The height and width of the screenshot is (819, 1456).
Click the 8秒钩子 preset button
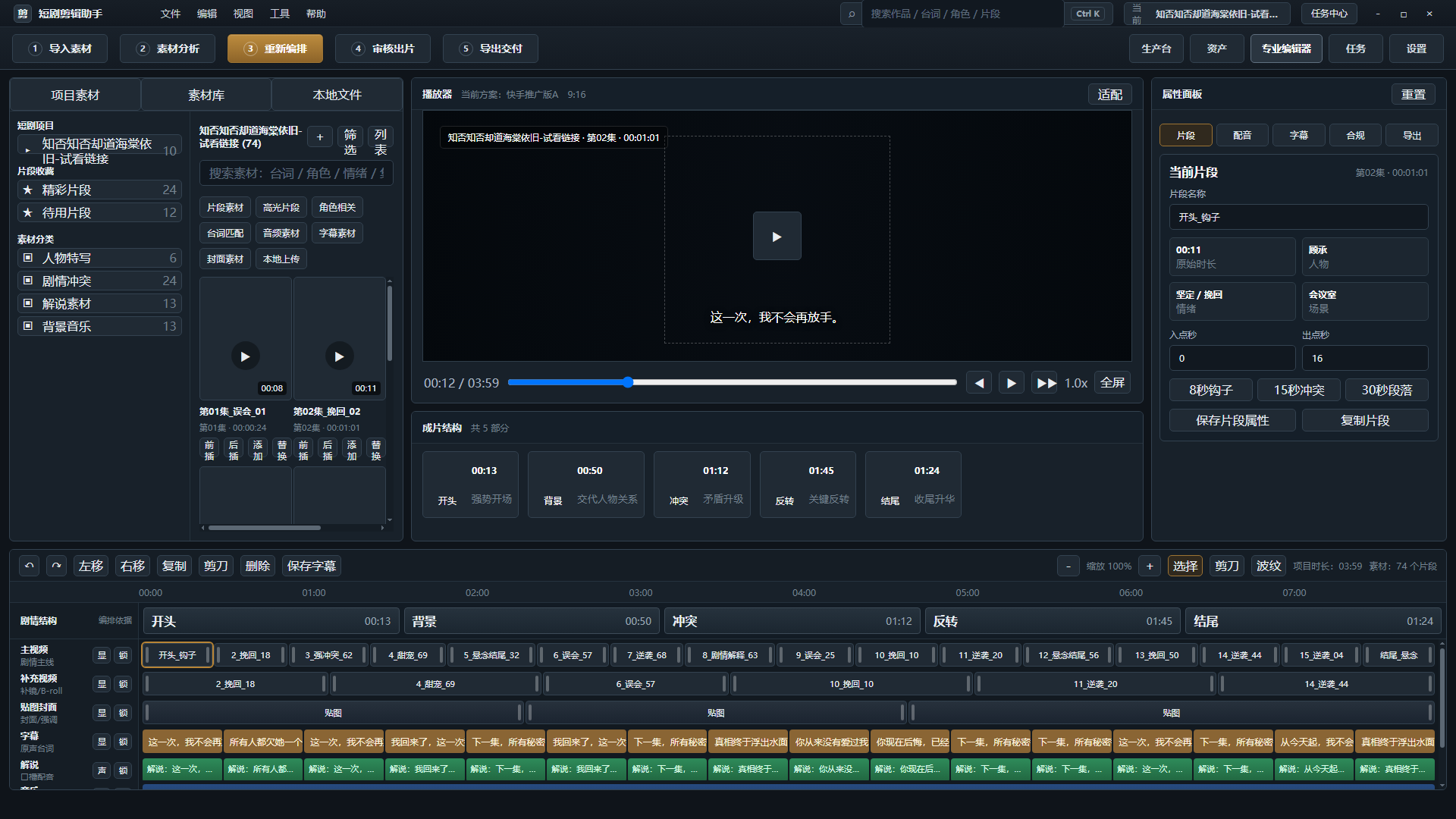[1211, 390]
